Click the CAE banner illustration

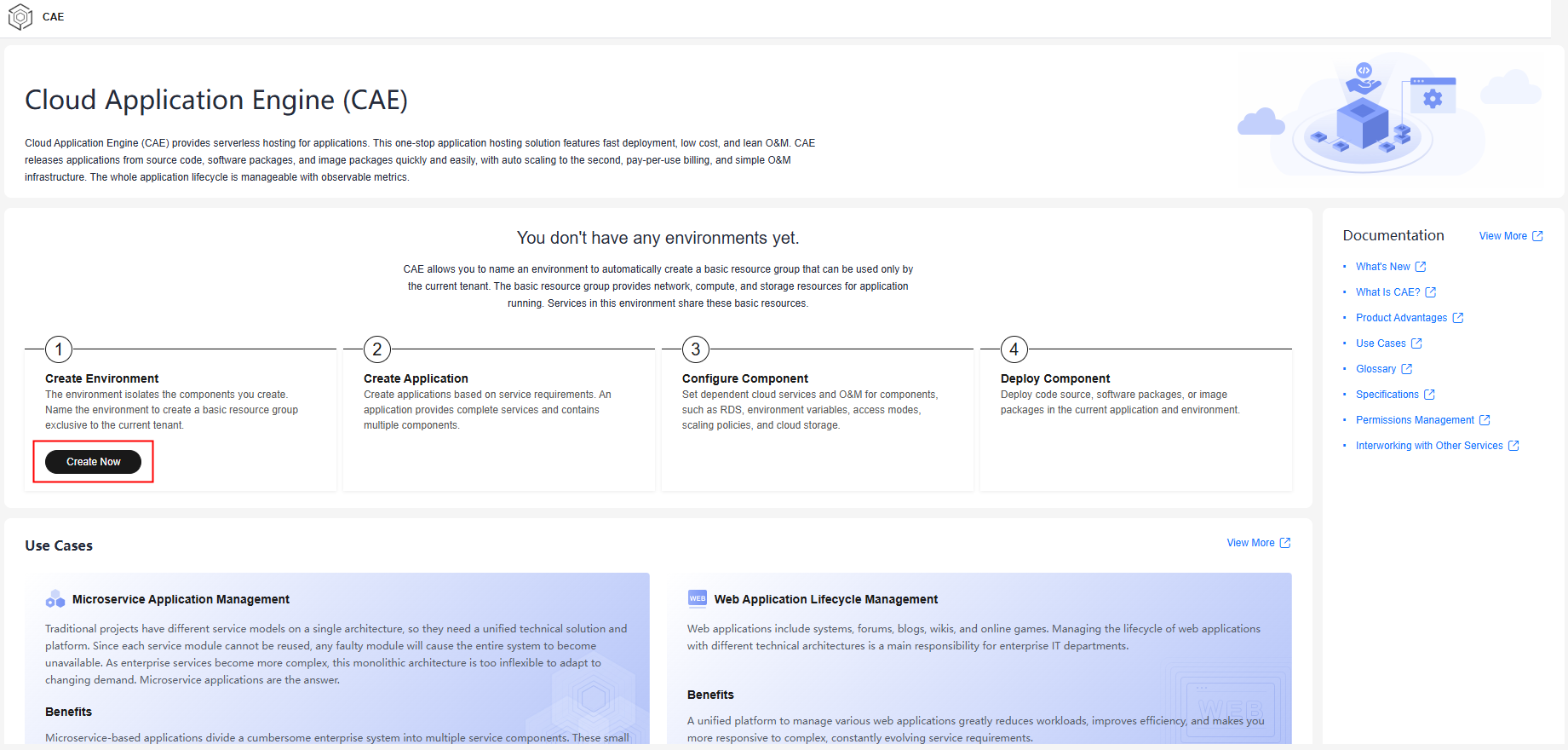[1387, 117]
